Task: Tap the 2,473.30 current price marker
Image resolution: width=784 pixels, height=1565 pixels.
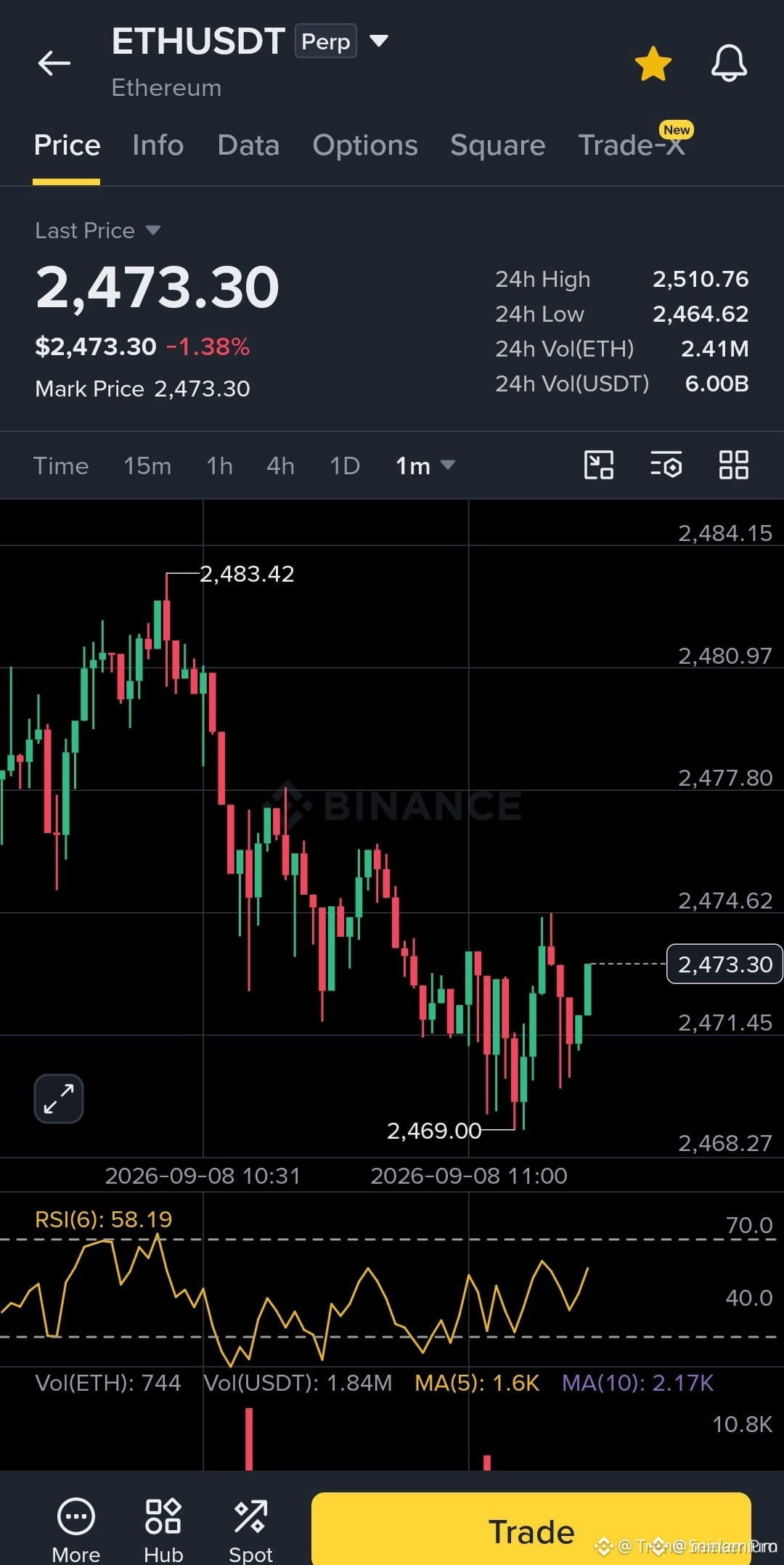Action: pos(724,964)
